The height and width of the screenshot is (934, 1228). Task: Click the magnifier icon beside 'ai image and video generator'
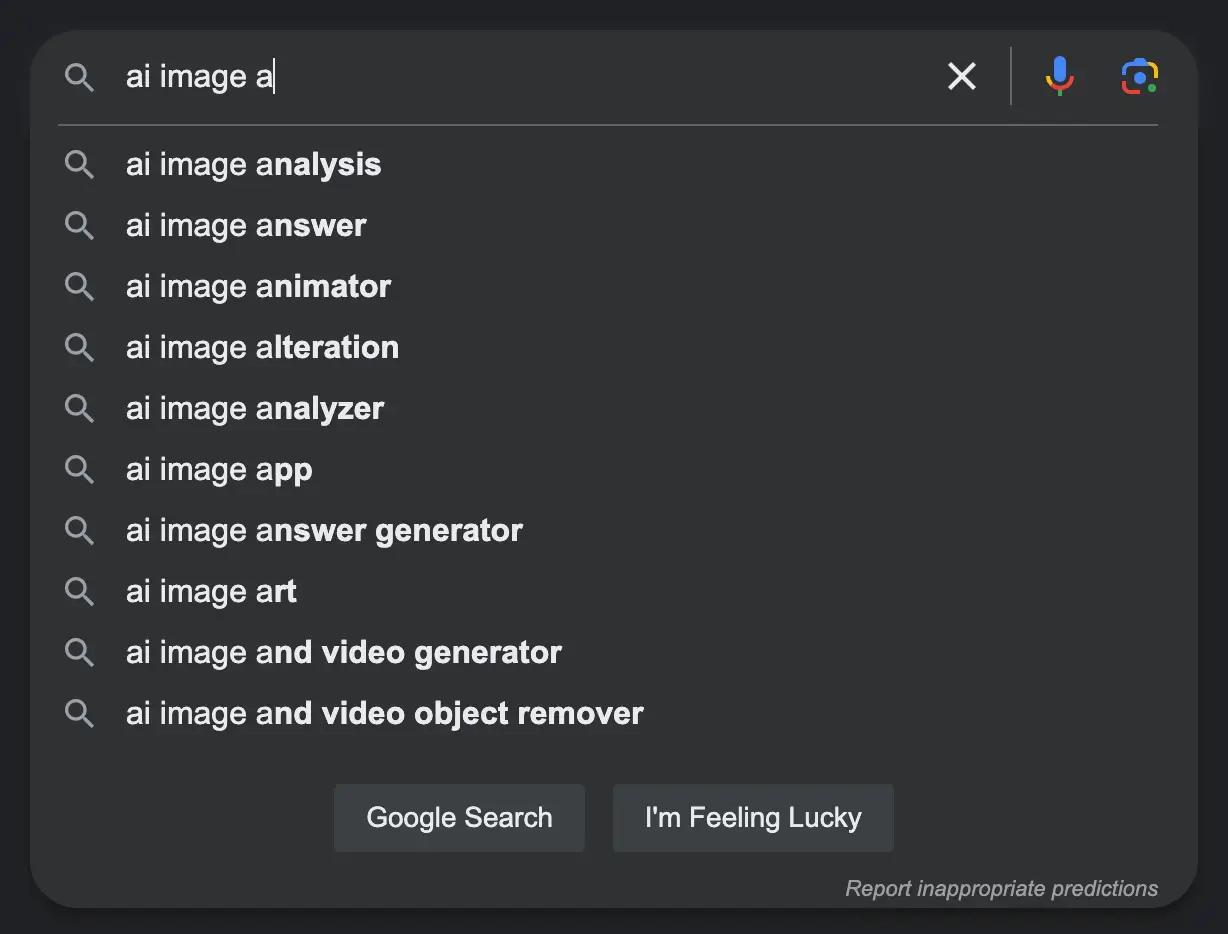point(79,653)
